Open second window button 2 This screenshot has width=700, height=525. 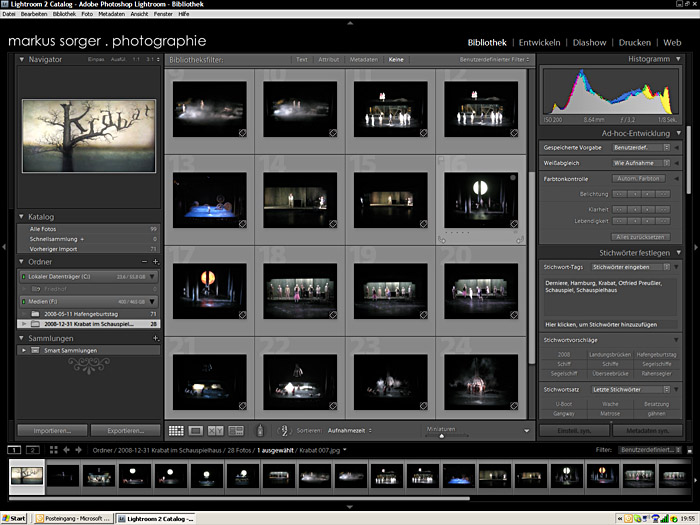pos(33,450)
